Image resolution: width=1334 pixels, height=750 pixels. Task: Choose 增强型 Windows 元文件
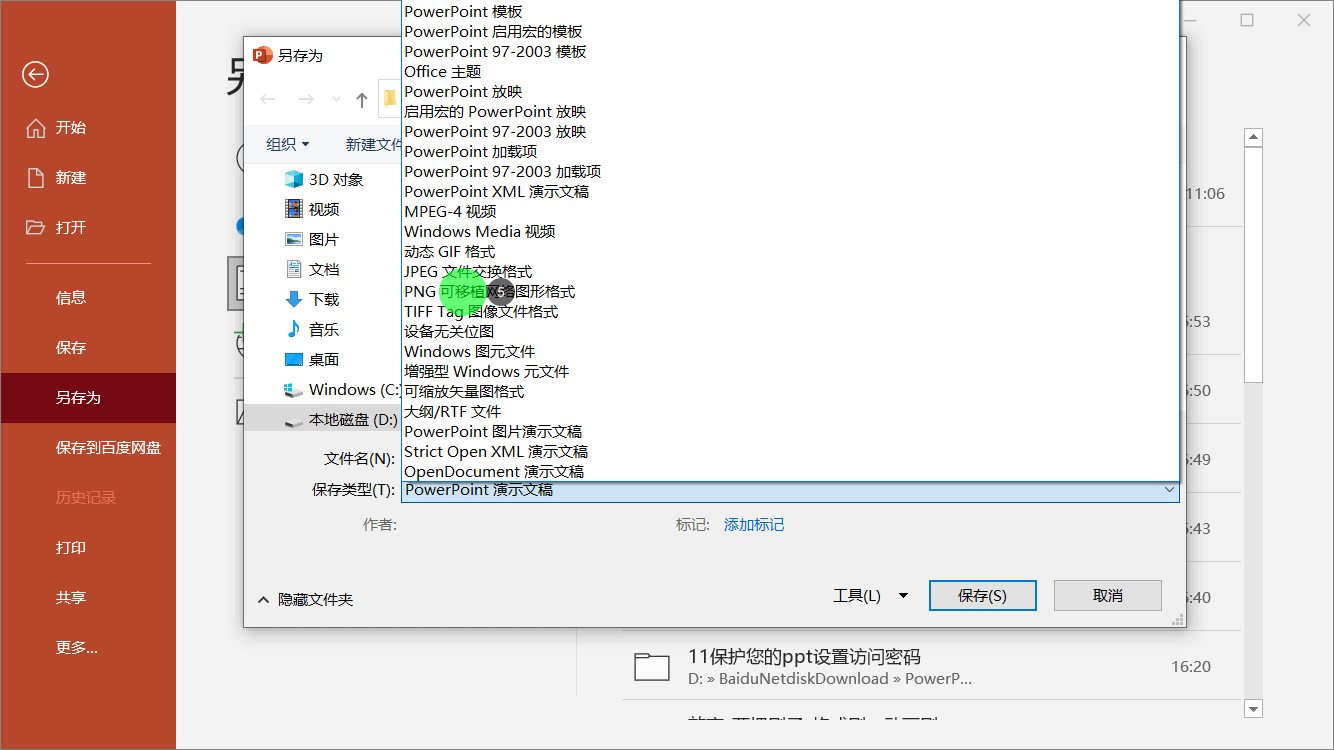790,372
